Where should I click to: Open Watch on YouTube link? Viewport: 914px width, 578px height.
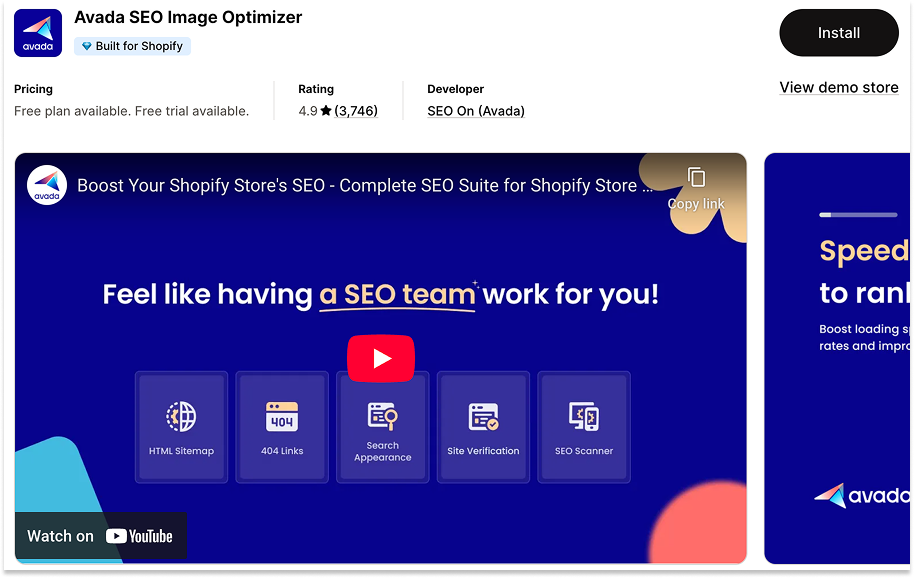coord(100,536)
